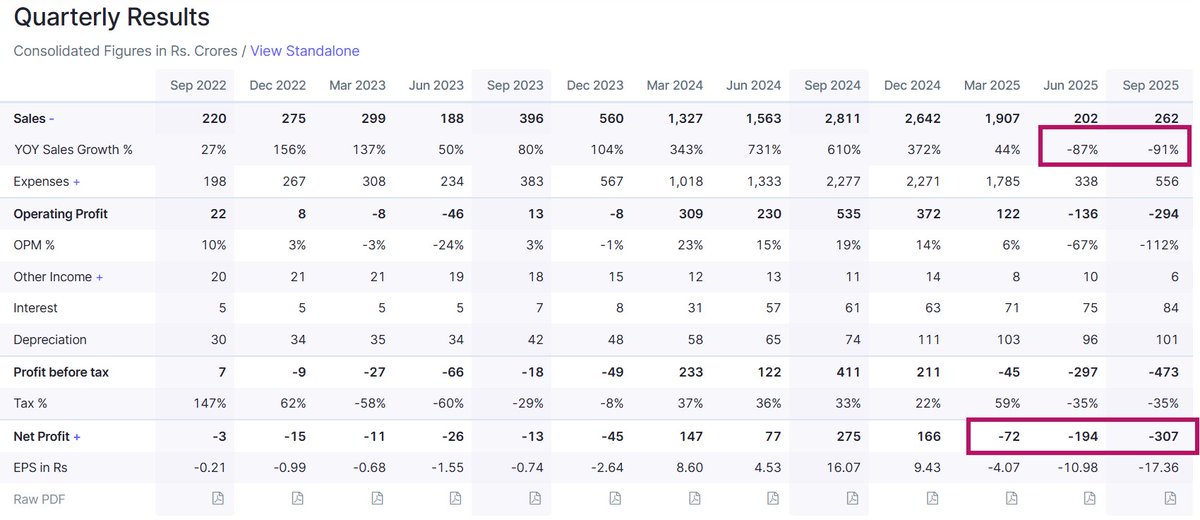
Task: Click the EPS in Rs row label
Action: click(40, 467)
